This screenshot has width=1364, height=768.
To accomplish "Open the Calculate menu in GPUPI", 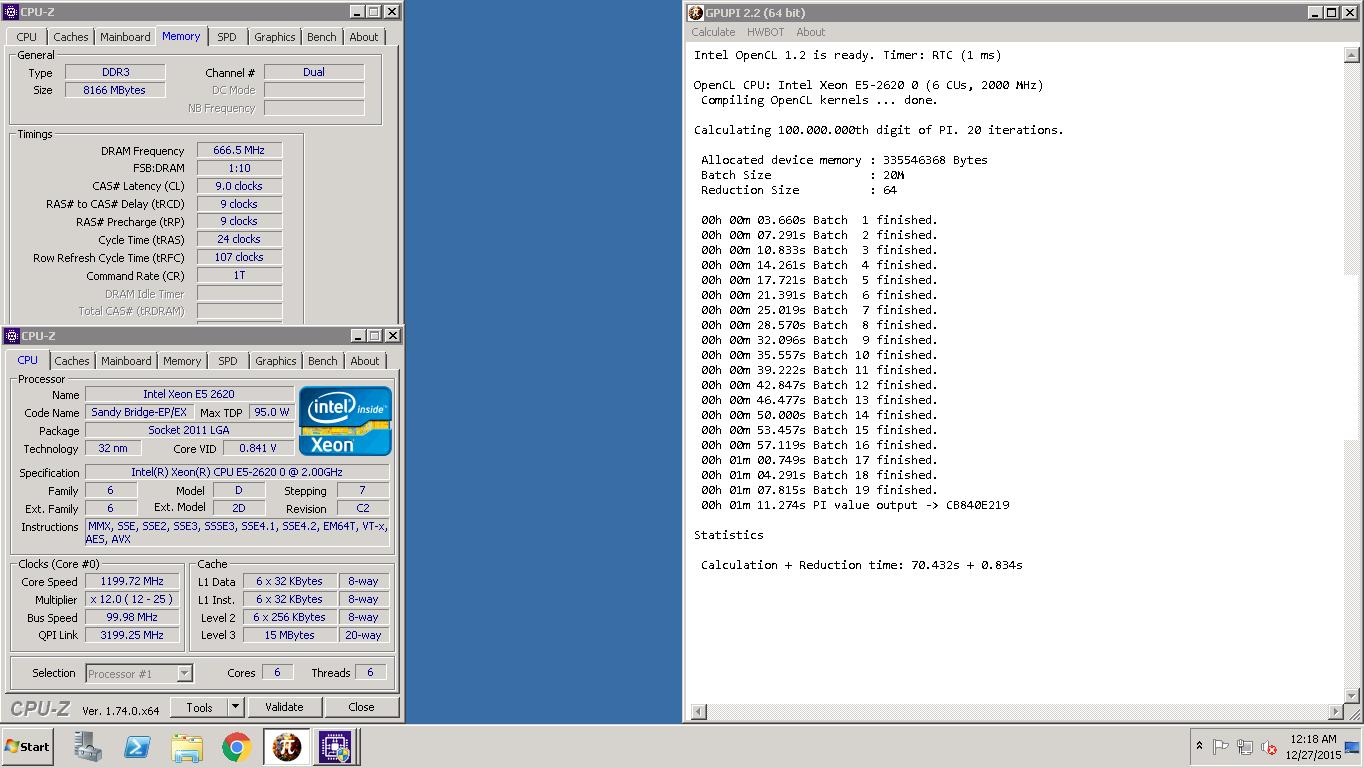I will point(713,32).
